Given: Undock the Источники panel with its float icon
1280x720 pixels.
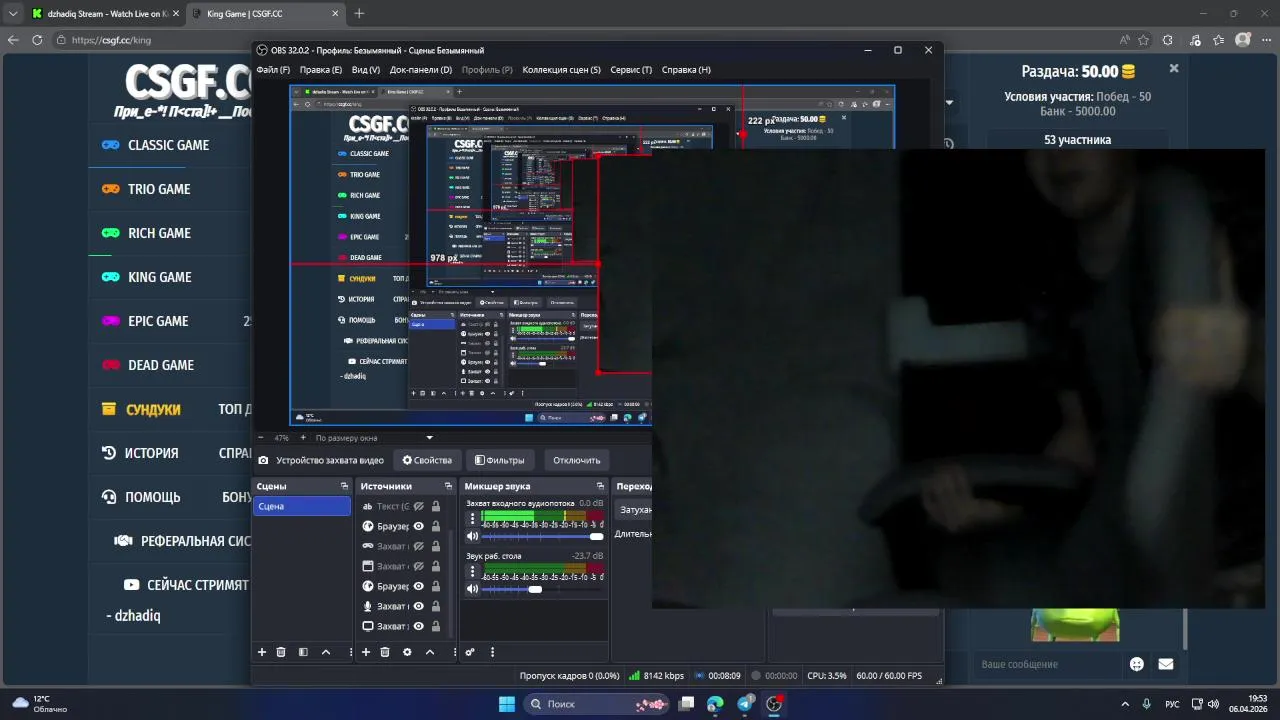Looking at the screenshot, I should [447, 486].
